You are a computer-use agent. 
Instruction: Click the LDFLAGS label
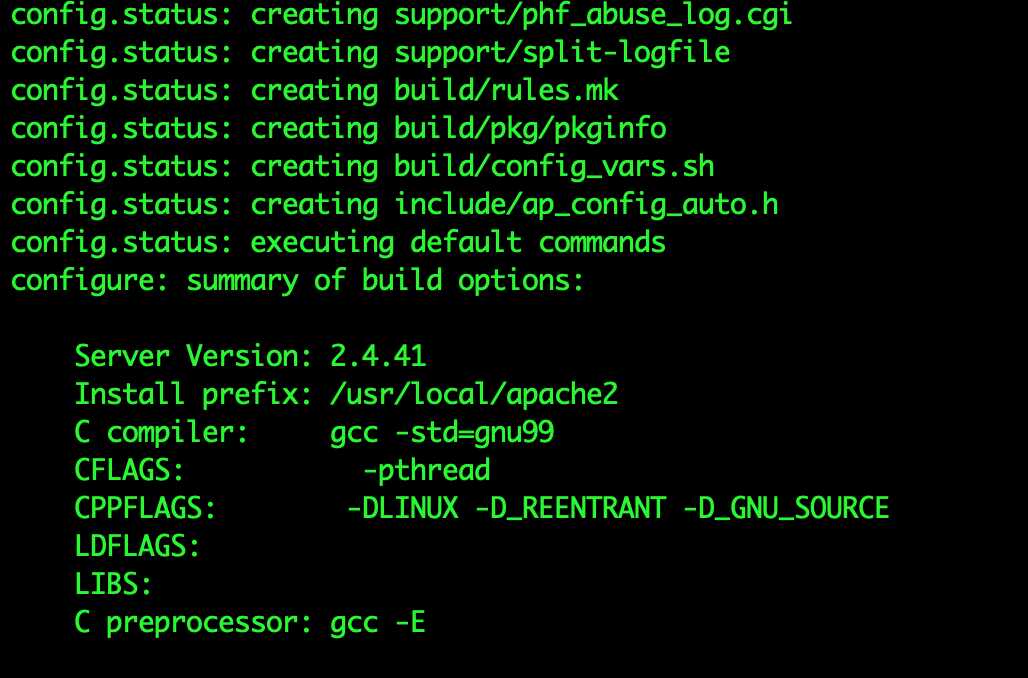click(139, 546)
